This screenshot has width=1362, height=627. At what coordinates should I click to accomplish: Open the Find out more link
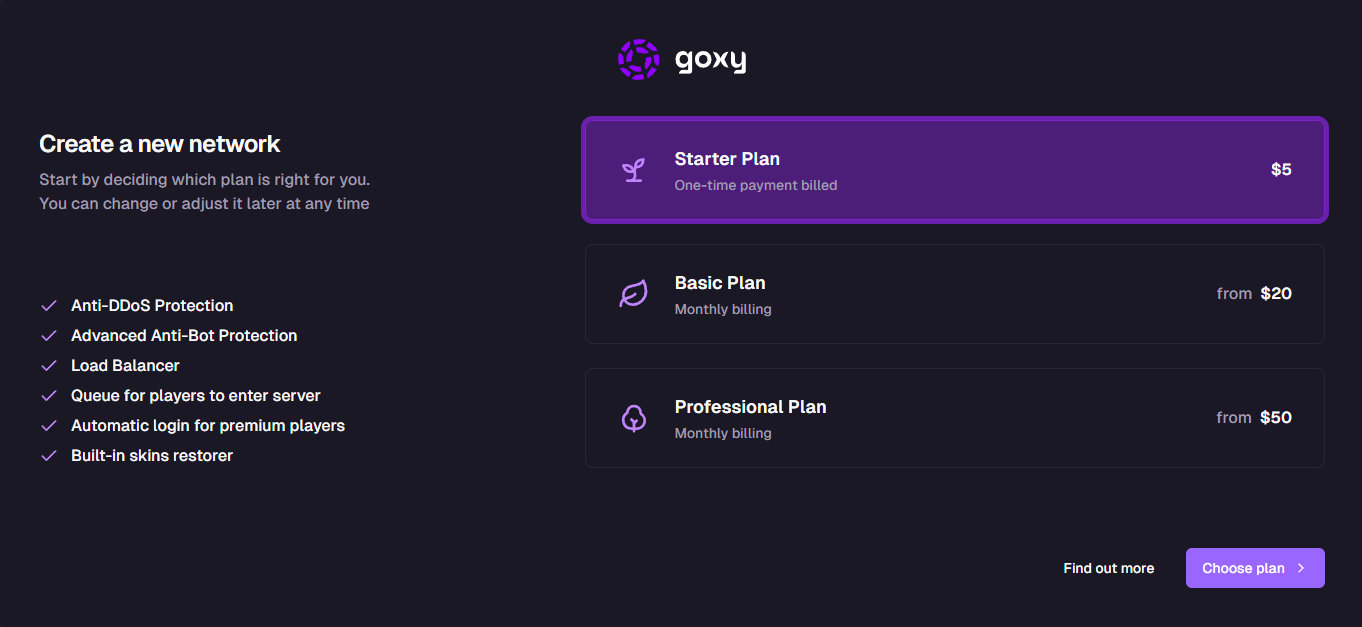coord(1108,567)
